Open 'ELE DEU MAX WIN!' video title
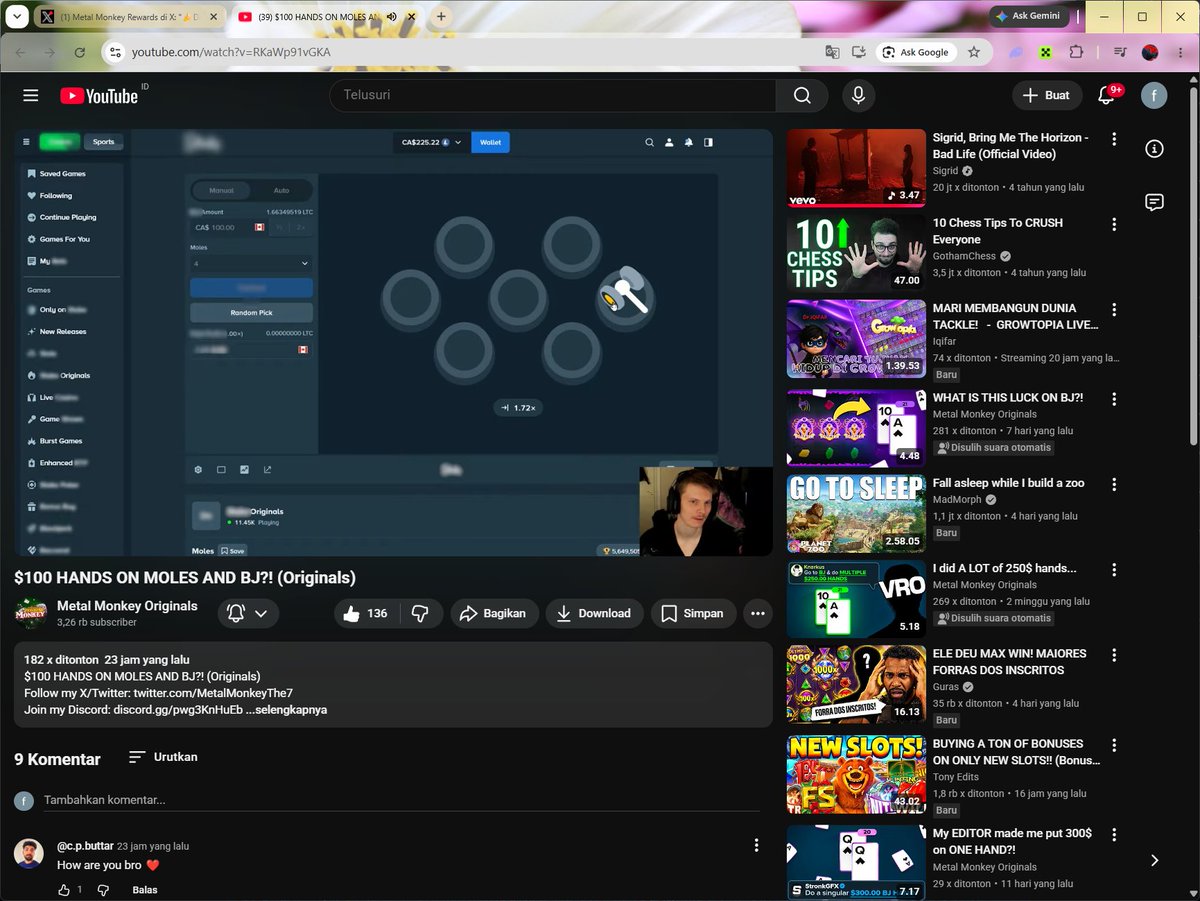The height and width of the screenshot is (901, 1200). click(x=1009, y=662)
